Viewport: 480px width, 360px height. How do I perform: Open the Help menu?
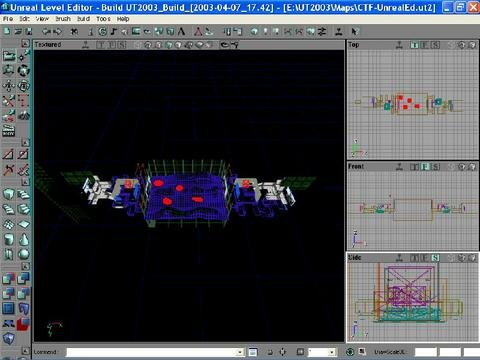click(123, 19)
